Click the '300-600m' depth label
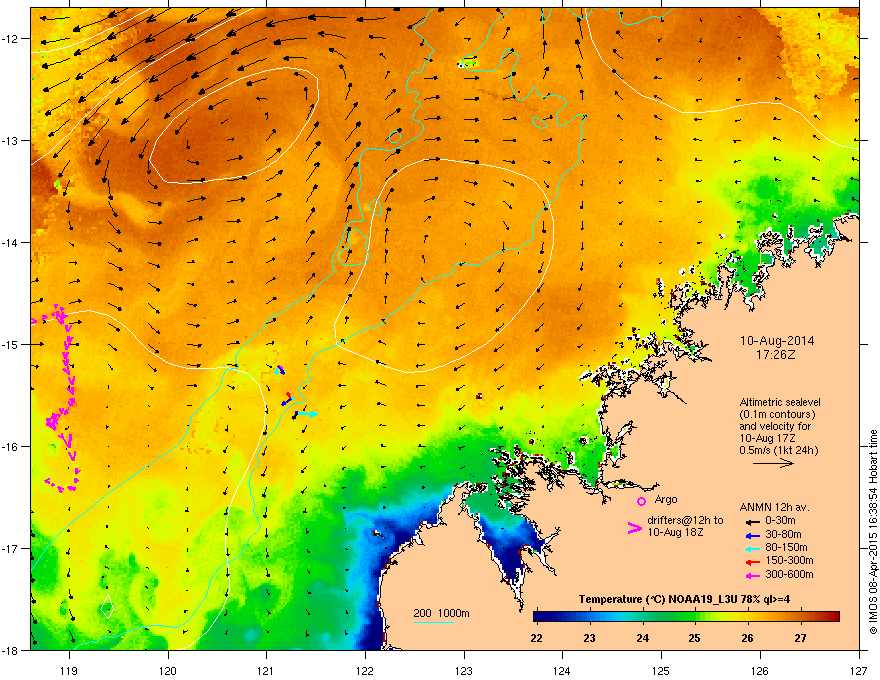This screenshot has height=680, width=880. point(789,574)
